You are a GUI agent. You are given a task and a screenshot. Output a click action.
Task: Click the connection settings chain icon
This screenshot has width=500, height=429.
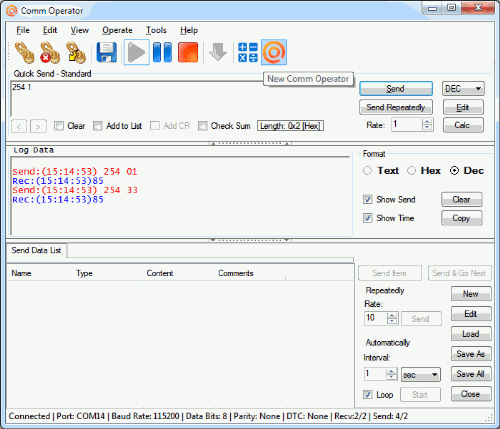(76, 52)
